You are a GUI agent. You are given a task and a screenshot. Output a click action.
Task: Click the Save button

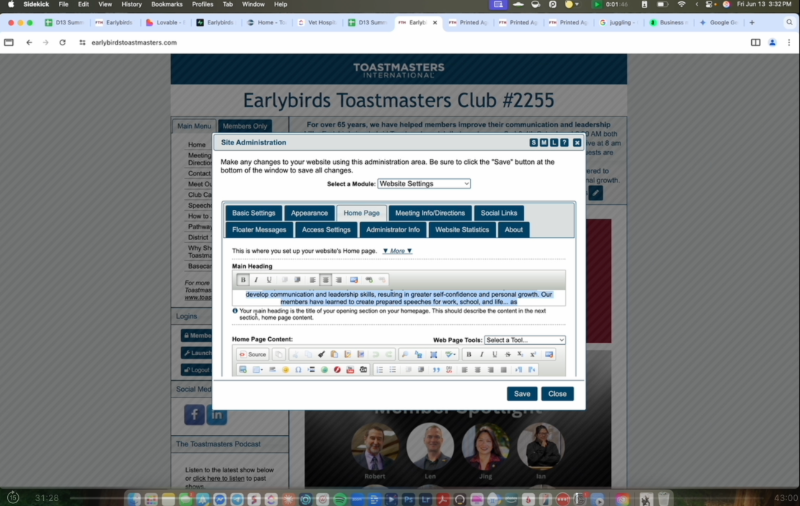(522, 394)
